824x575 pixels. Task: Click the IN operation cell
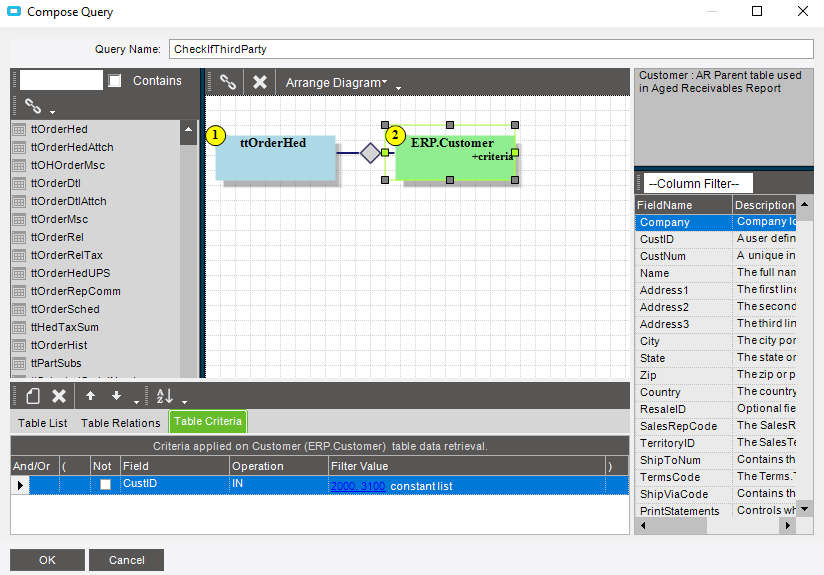(x=279, y=485)
